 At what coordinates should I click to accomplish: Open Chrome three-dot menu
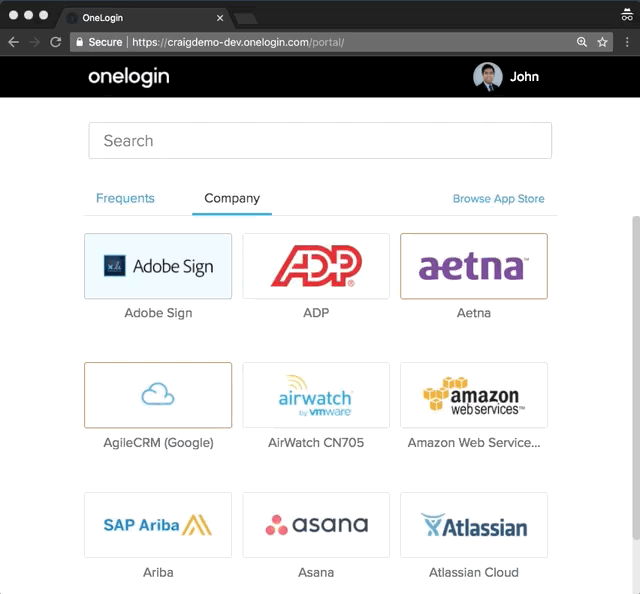[627, 42]
